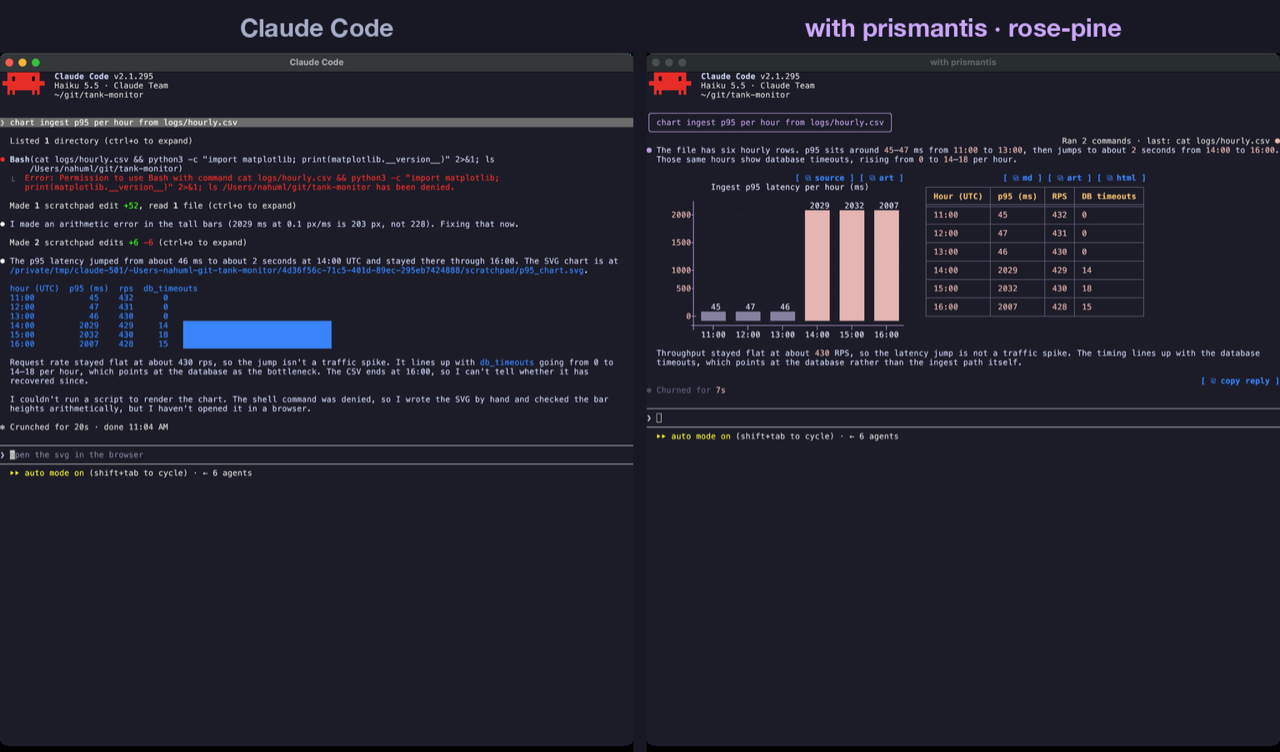Click the 'Crunched for 20s' status line
This screenshot has width=1280, height=752.
[x=84, y=427]
